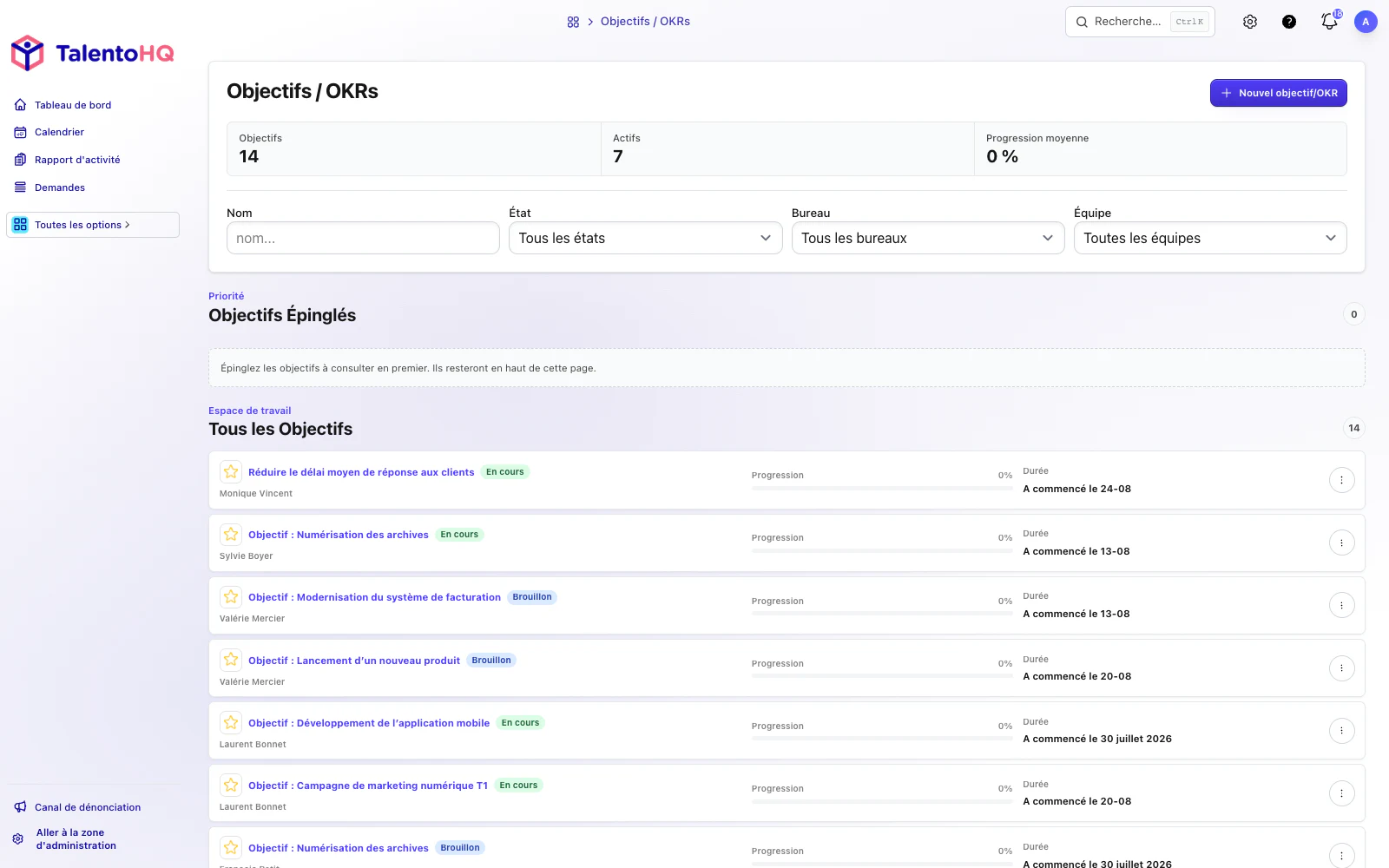Open notifications bell icon
1389x868 pixels.
point(1329,22)
